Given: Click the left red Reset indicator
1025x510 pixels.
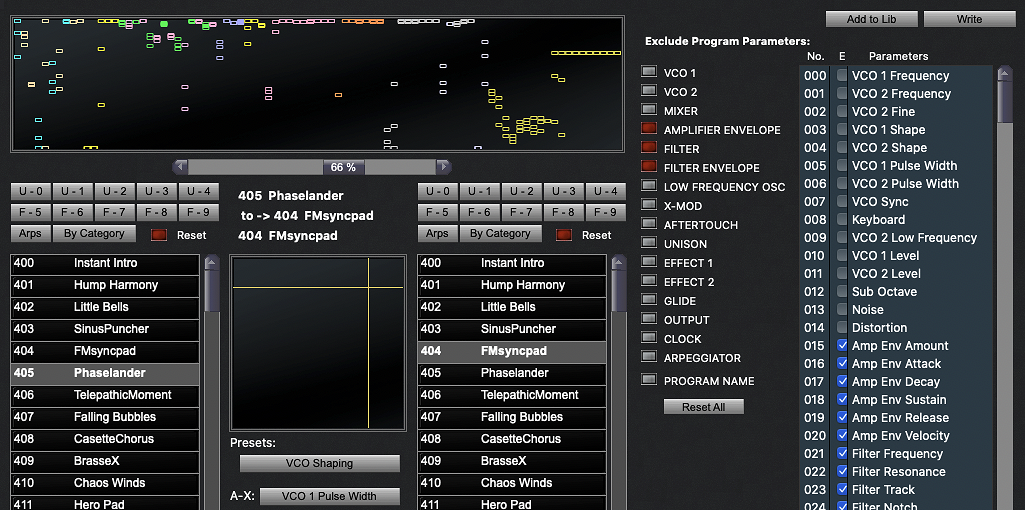Looking at the screenshot, I should click(x=159, y=235).
